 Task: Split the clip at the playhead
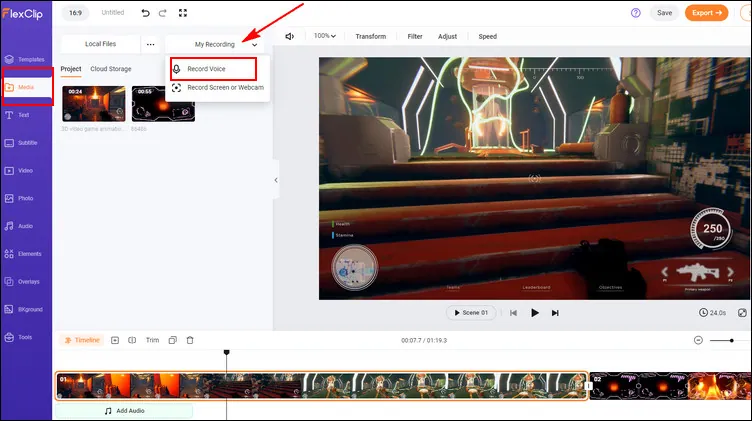[132, 340]
